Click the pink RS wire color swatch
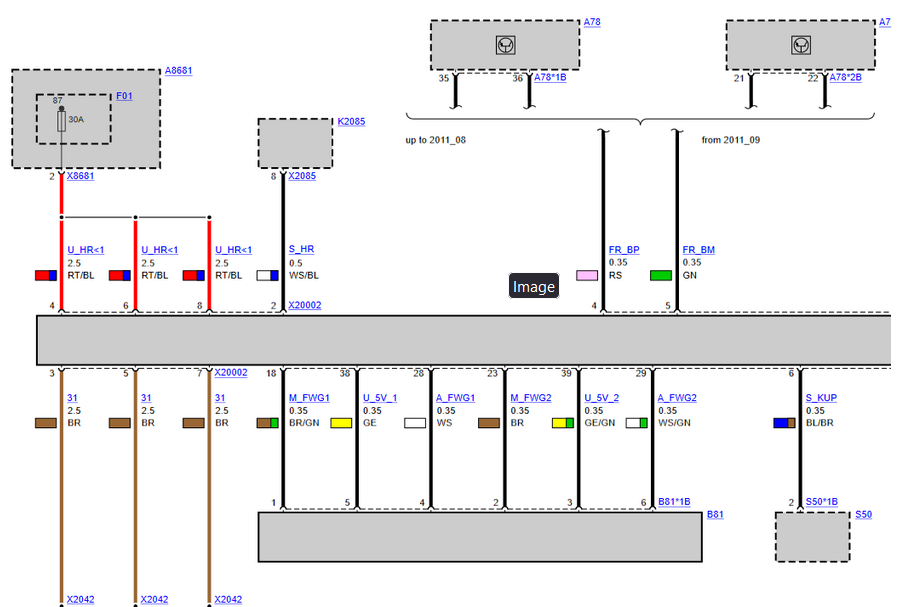The height and width of the screenshot is (607, 900). tap(587, 275)
